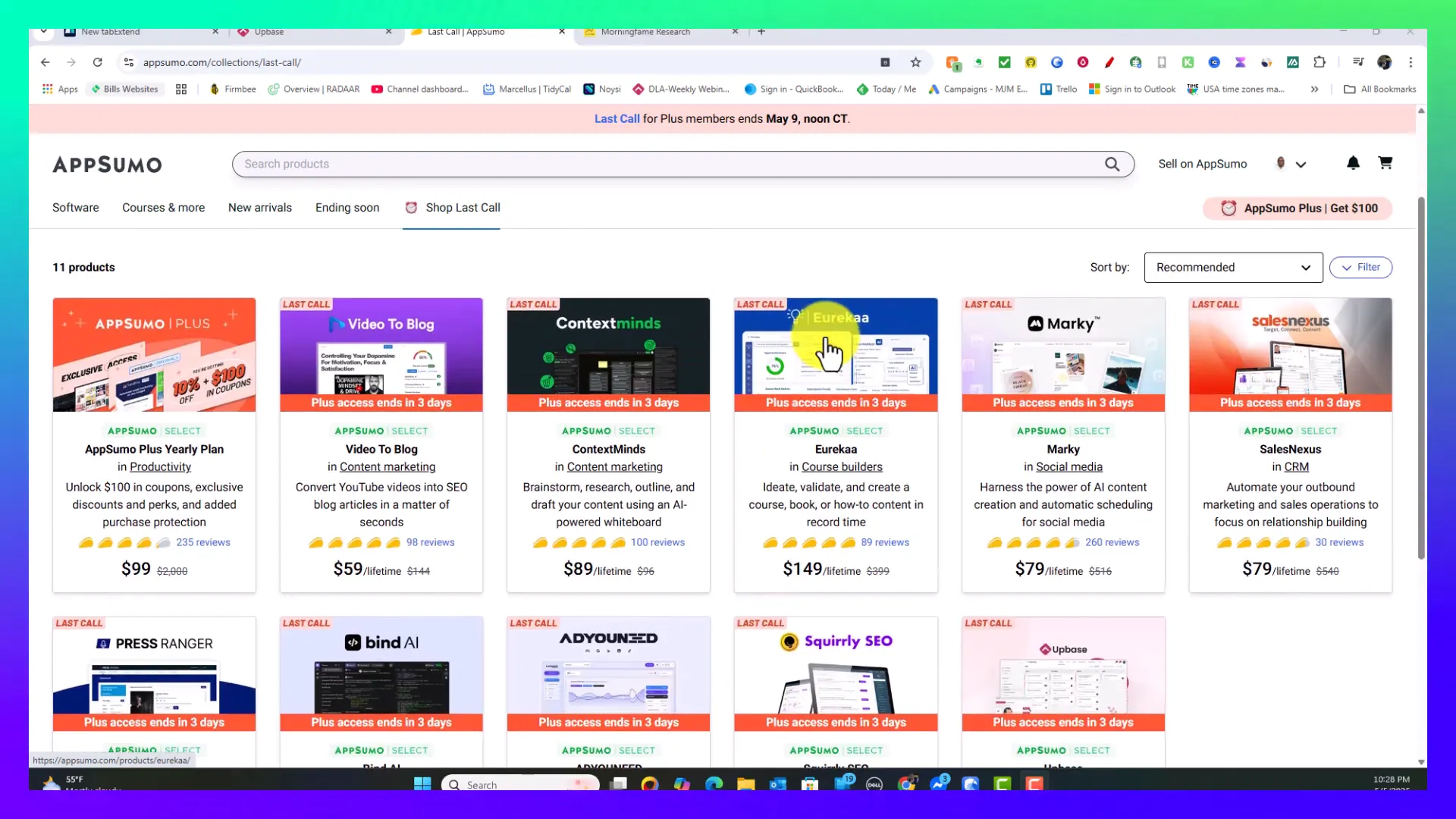This screenshot has width=1456, height=819.
Task: Click the page vertical scrollbar
Action: [x=1421, y=379]
